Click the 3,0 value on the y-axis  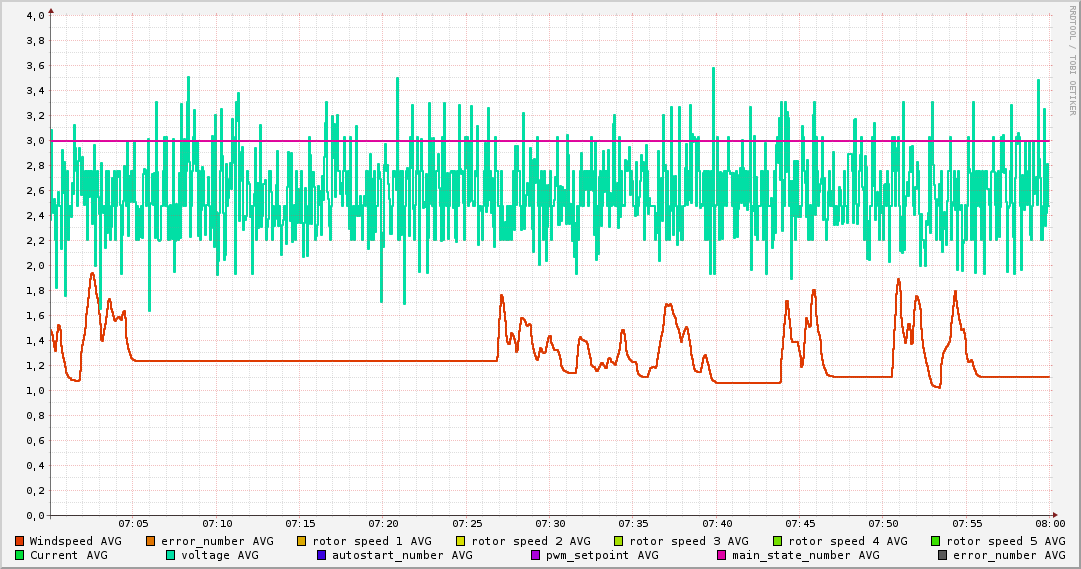pyautogui.click(x=35, y=141)
